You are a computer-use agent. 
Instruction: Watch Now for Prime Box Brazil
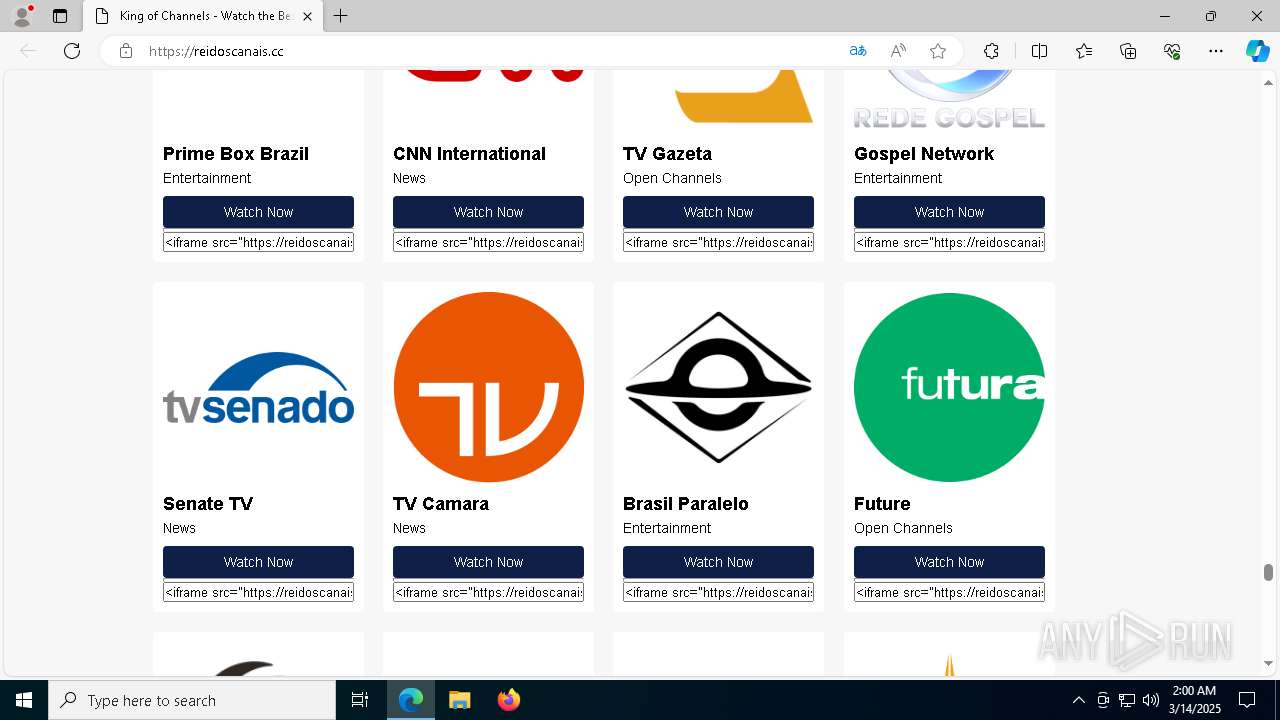pyautogui.click(x=258, y=212)
